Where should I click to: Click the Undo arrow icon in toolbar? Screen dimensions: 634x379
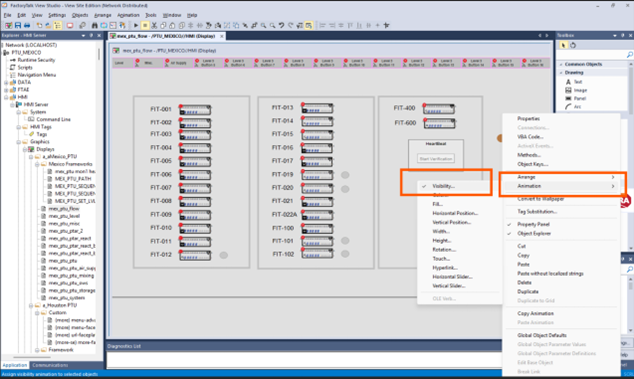click(x=281, y=25)
